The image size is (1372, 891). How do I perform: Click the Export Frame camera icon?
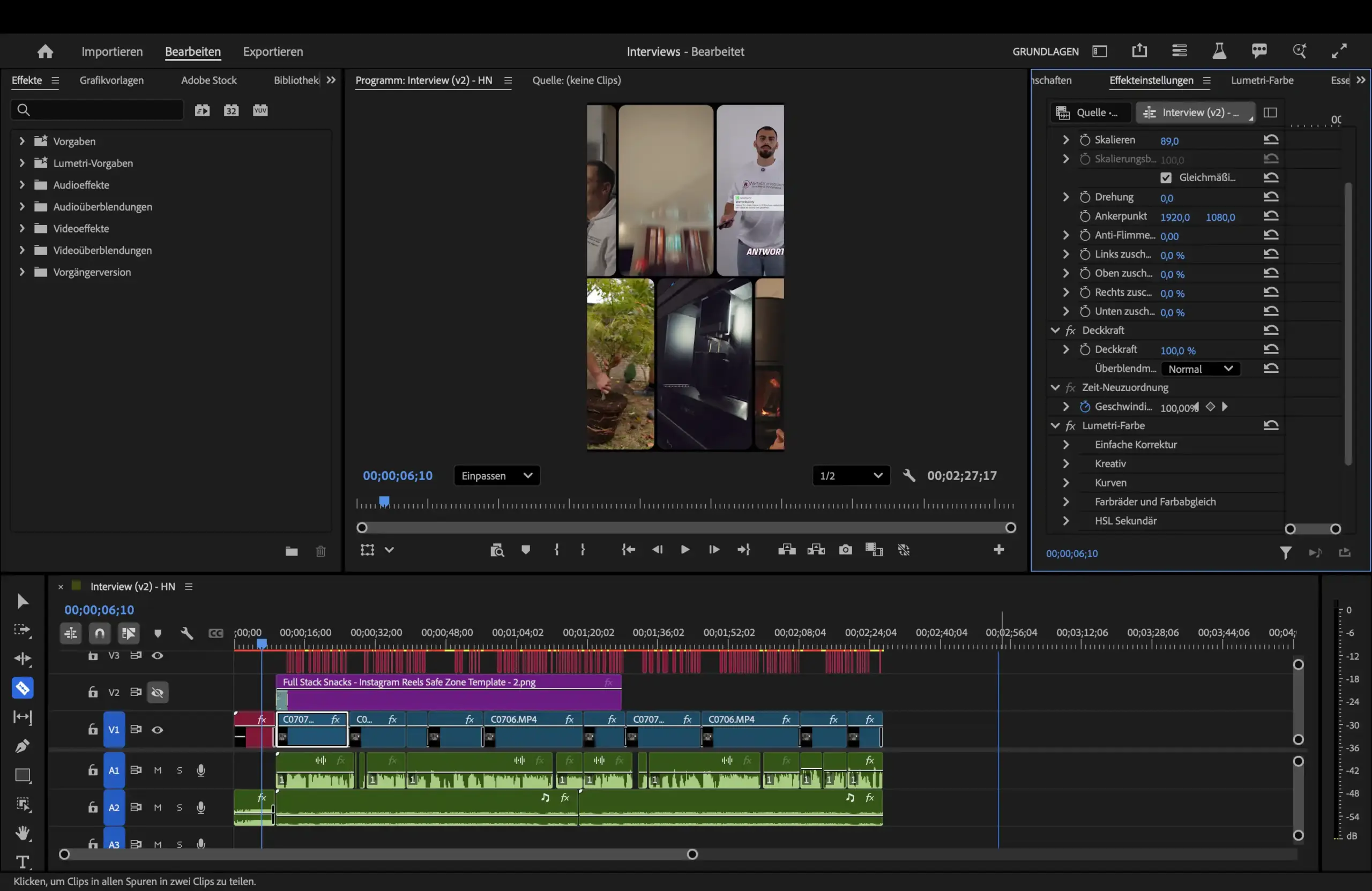click(845, 550)
